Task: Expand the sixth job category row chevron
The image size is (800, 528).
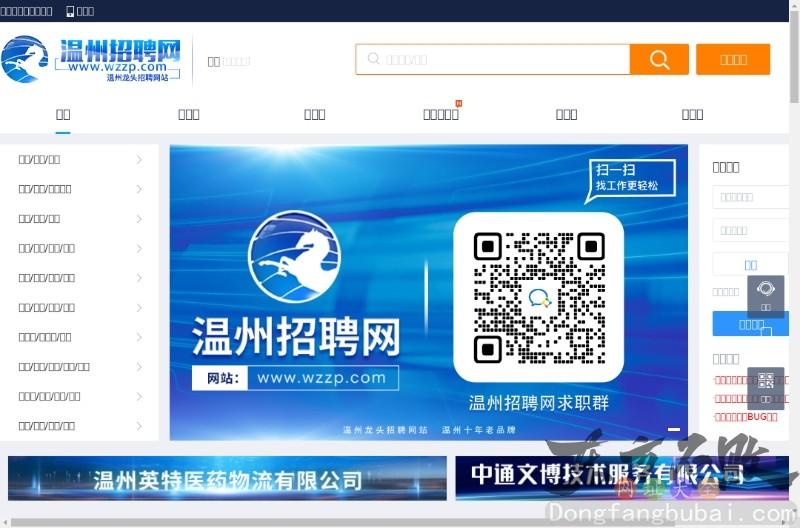Action: pos(139,308)
